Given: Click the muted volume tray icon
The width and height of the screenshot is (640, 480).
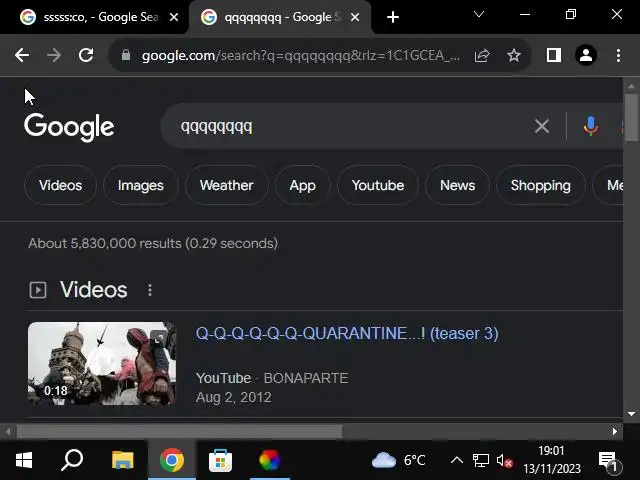Looking at the screenshot, I should coord(504,460).
